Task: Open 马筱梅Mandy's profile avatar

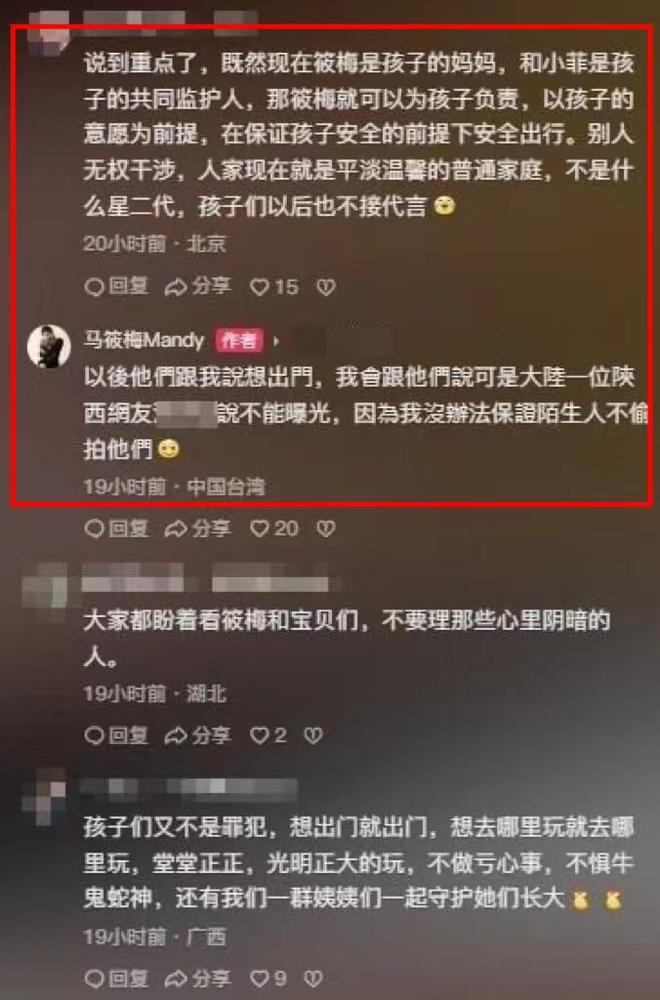Action: click(x=49, y=346)
